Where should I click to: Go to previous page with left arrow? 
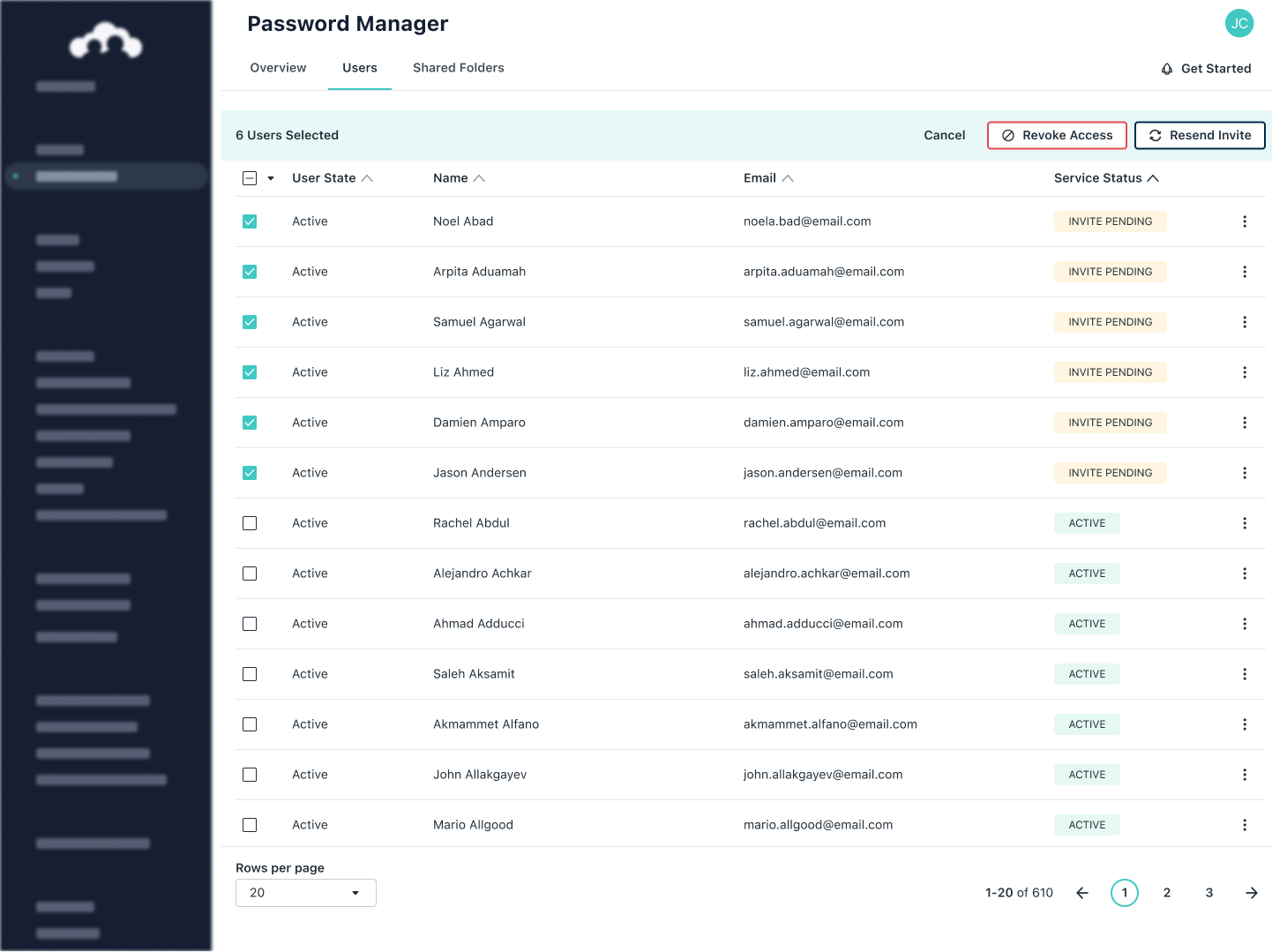(1081, 893)
